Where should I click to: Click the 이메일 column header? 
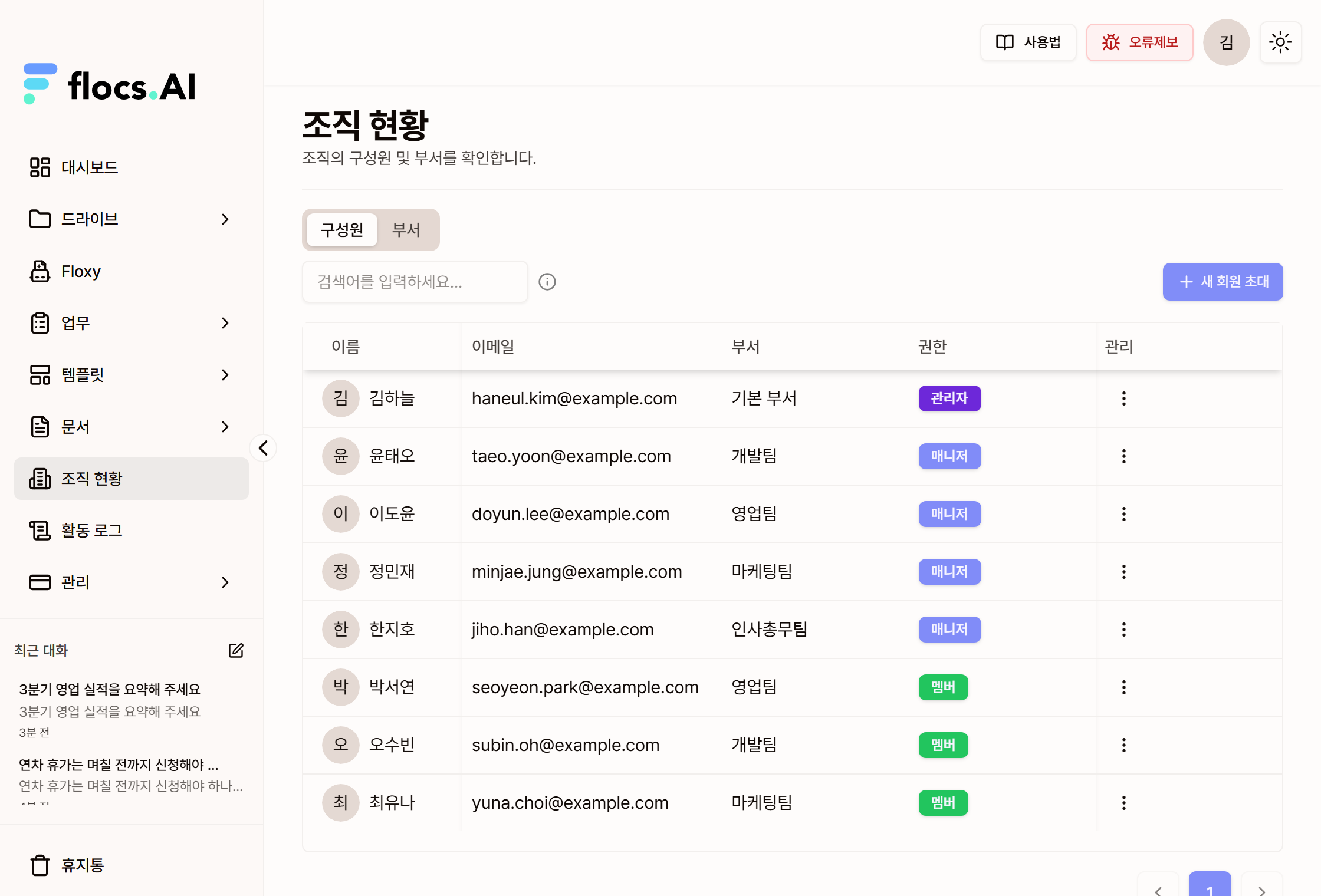coord(493,347)
